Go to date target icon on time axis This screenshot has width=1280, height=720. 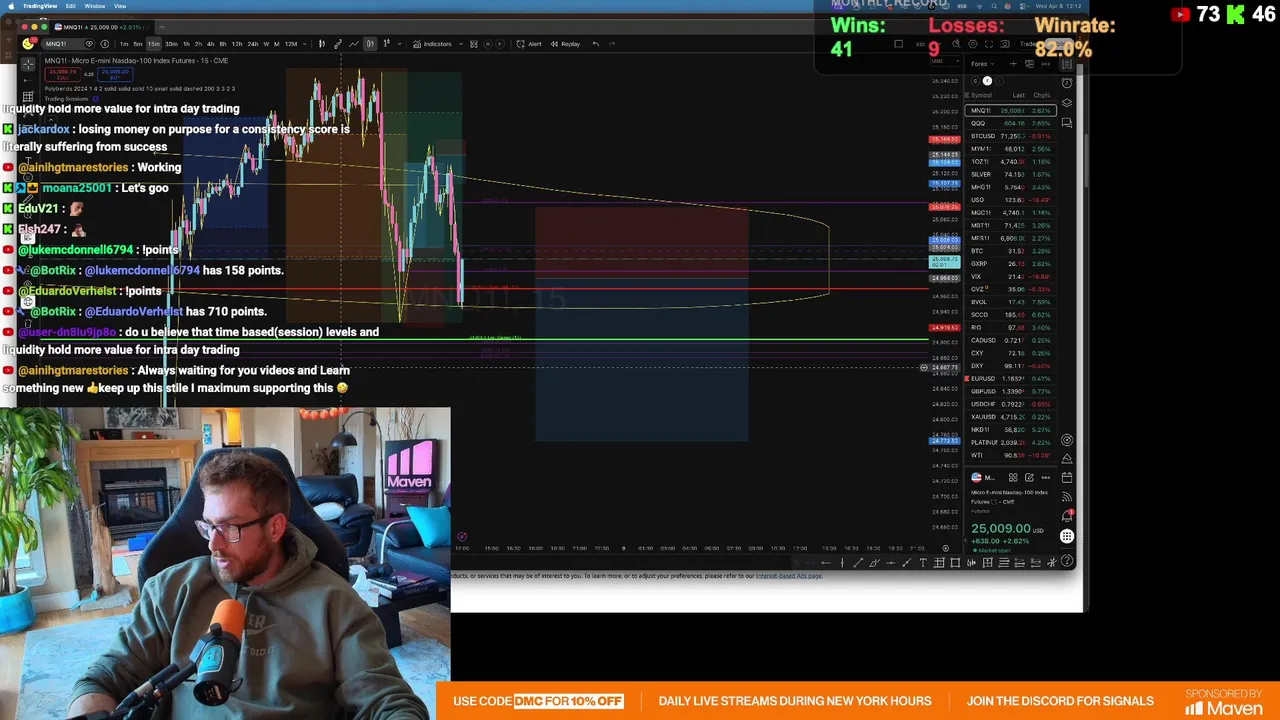click(945, 548)
